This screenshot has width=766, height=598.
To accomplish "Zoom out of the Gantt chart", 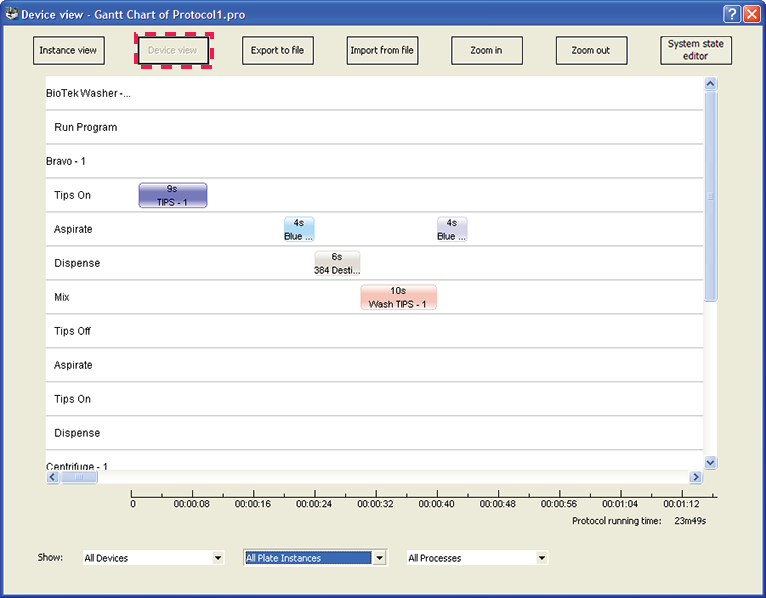I will coord(590,51).
